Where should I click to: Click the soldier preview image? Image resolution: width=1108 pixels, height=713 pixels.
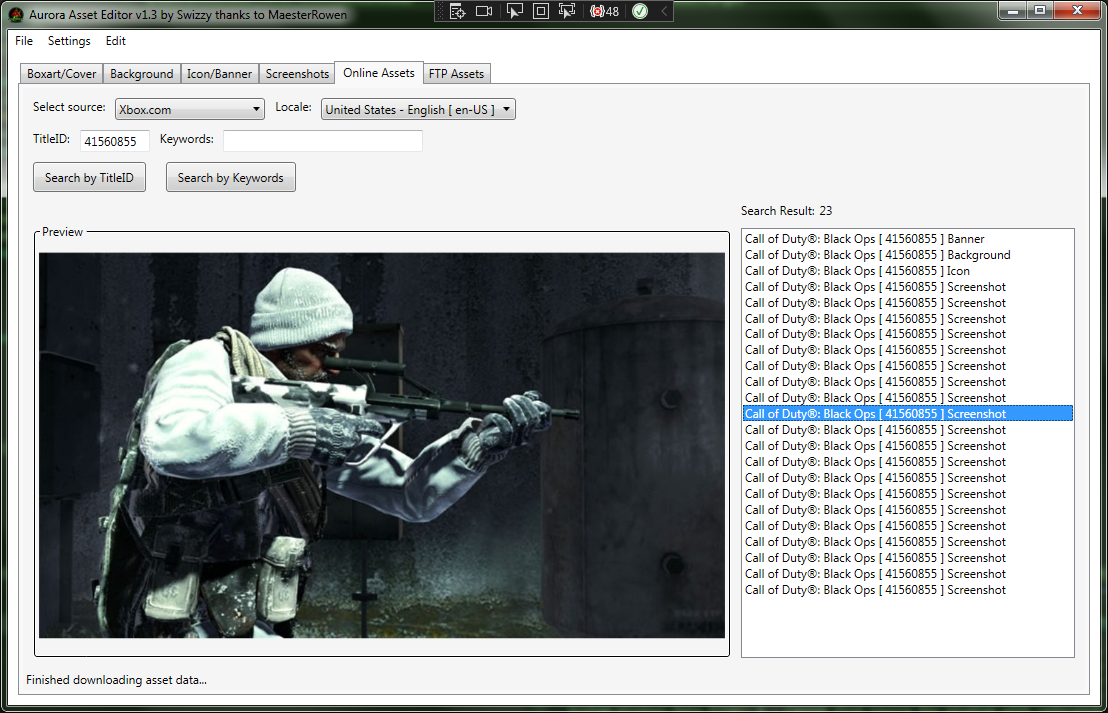[x=382, y=445]
